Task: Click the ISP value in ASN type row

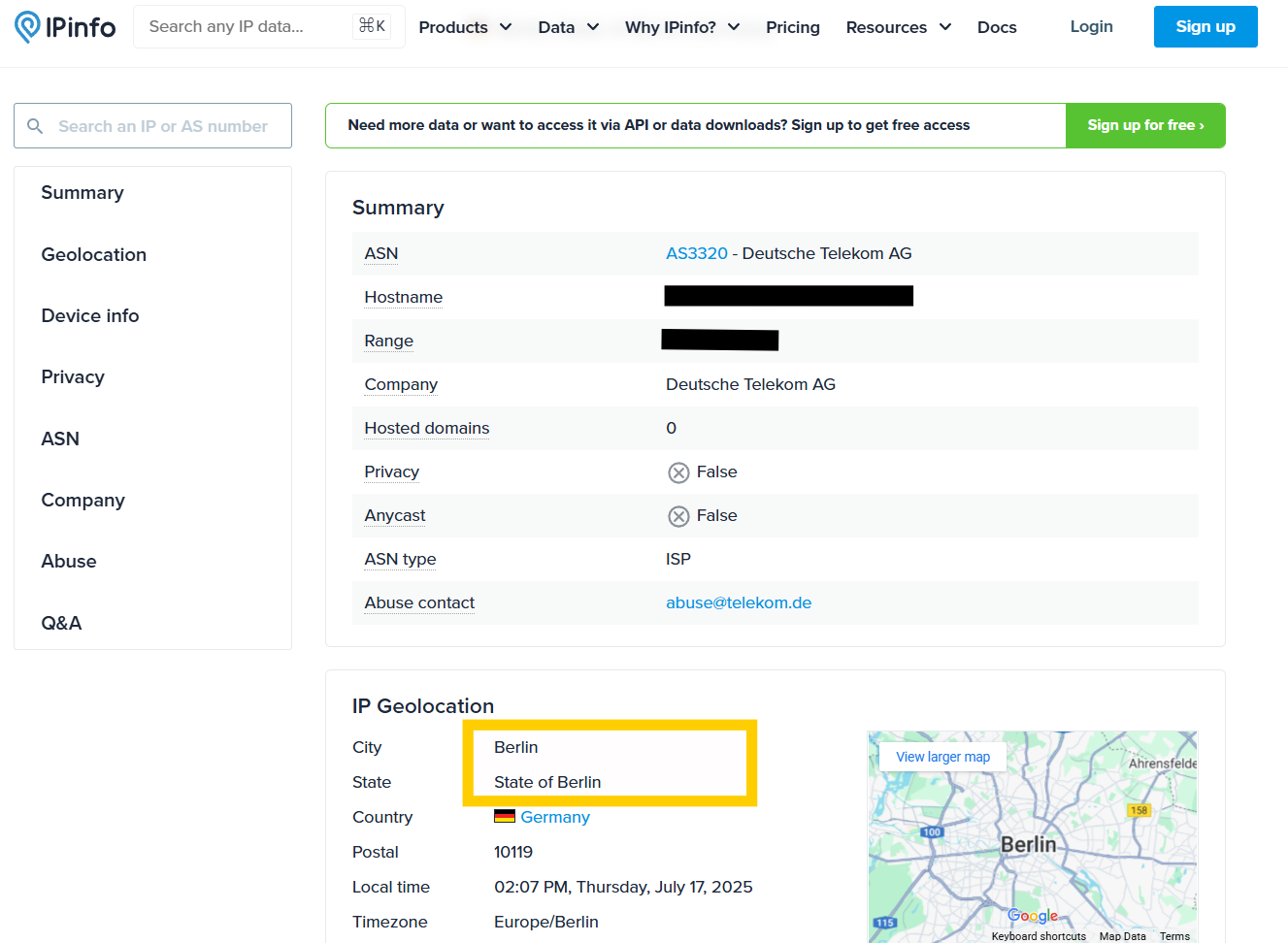Action: [x=678, y=559]
